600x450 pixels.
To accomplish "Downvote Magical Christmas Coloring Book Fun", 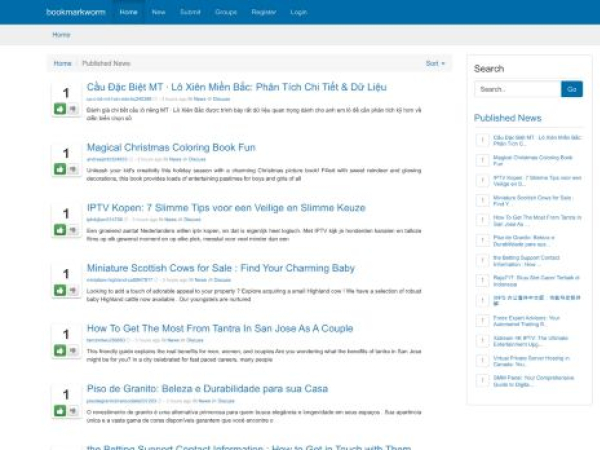I will (x=73, y=169).
